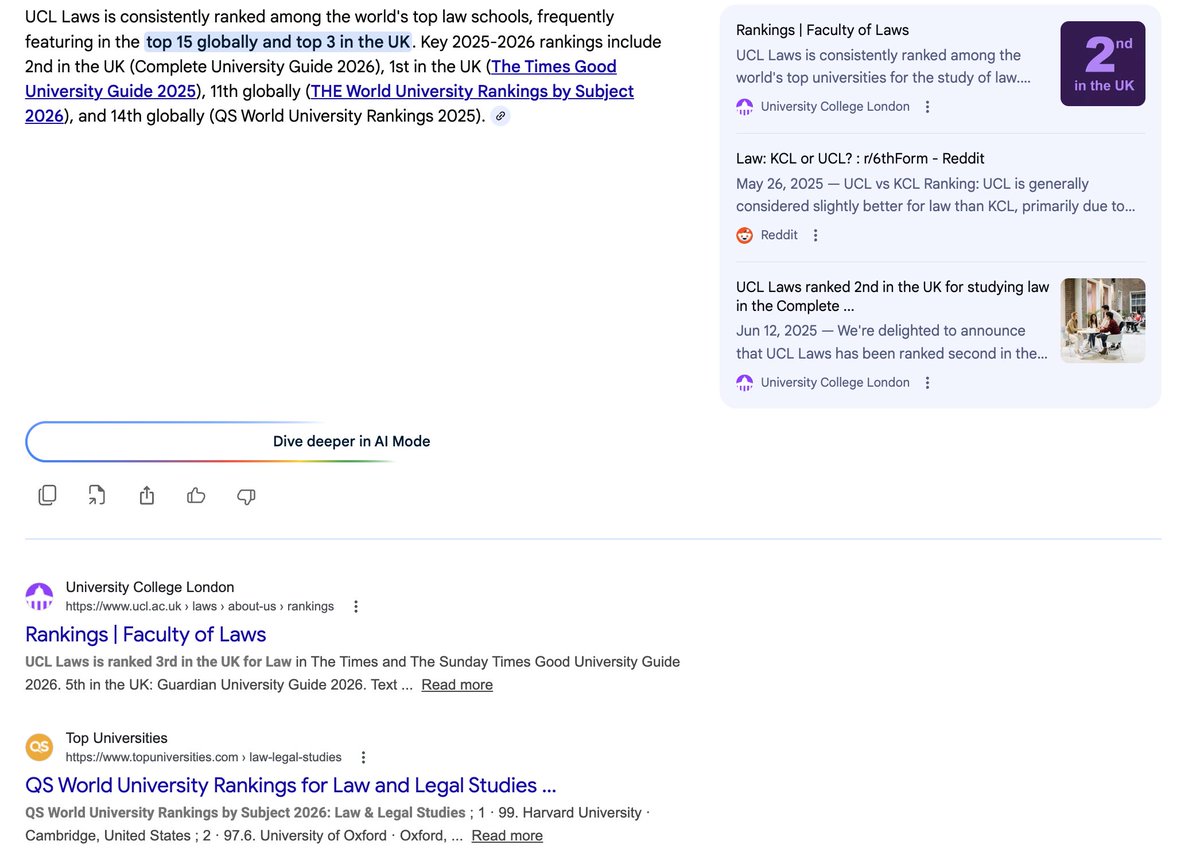Give thumbs up to AI overview
Image resolution: width=1200 pixels, height=864 pixels.
[196, 495]
